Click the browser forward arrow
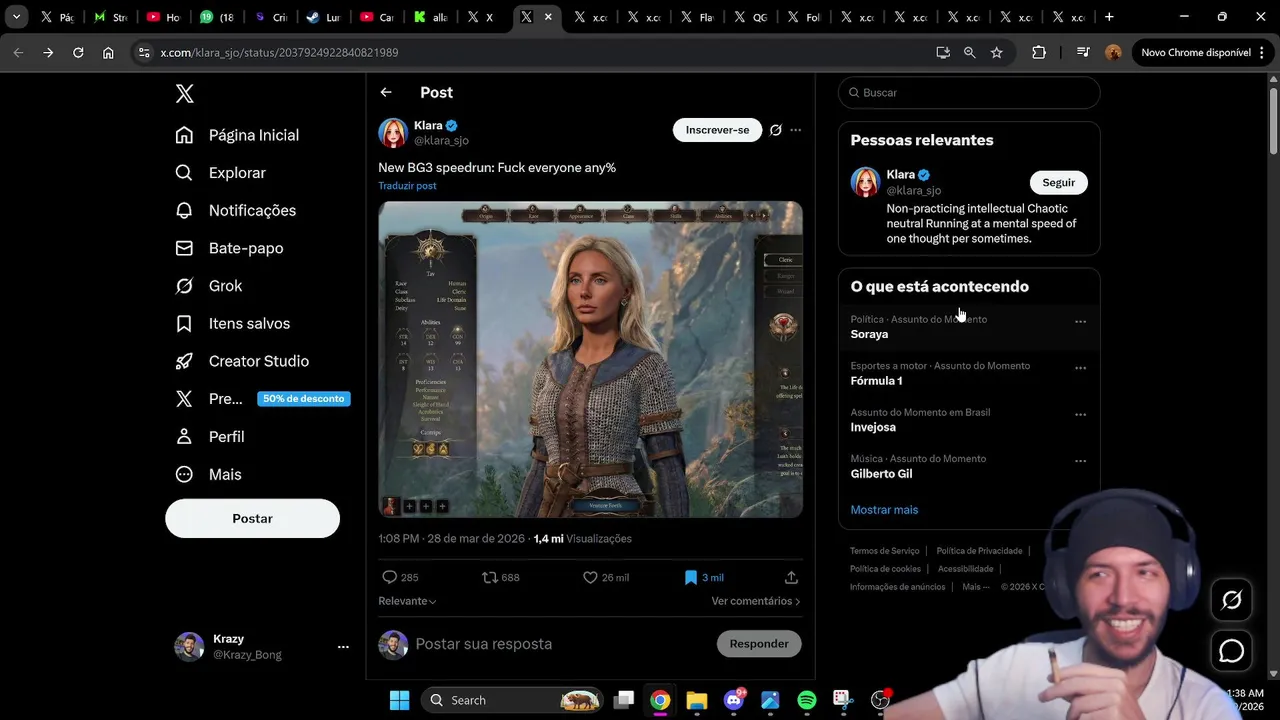1280x720 pixels. coord(48,53)
